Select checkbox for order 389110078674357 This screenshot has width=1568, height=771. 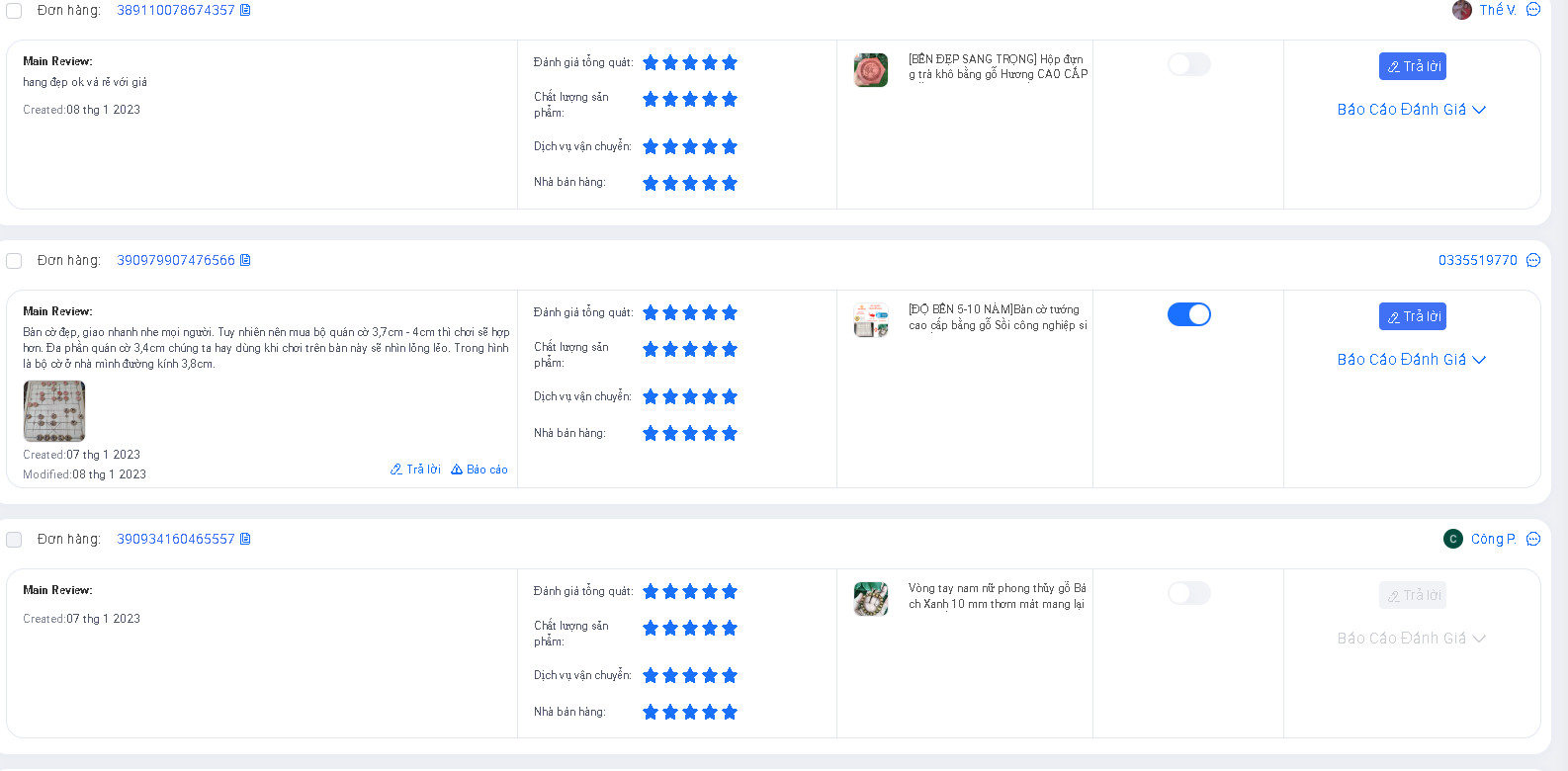point(14,11)
